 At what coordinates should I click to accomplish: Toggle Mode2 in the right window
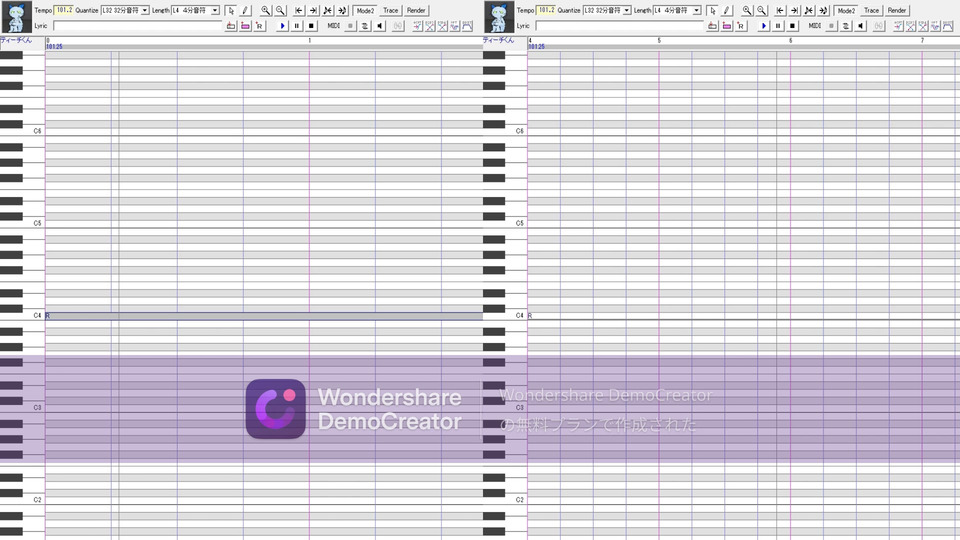846,10
